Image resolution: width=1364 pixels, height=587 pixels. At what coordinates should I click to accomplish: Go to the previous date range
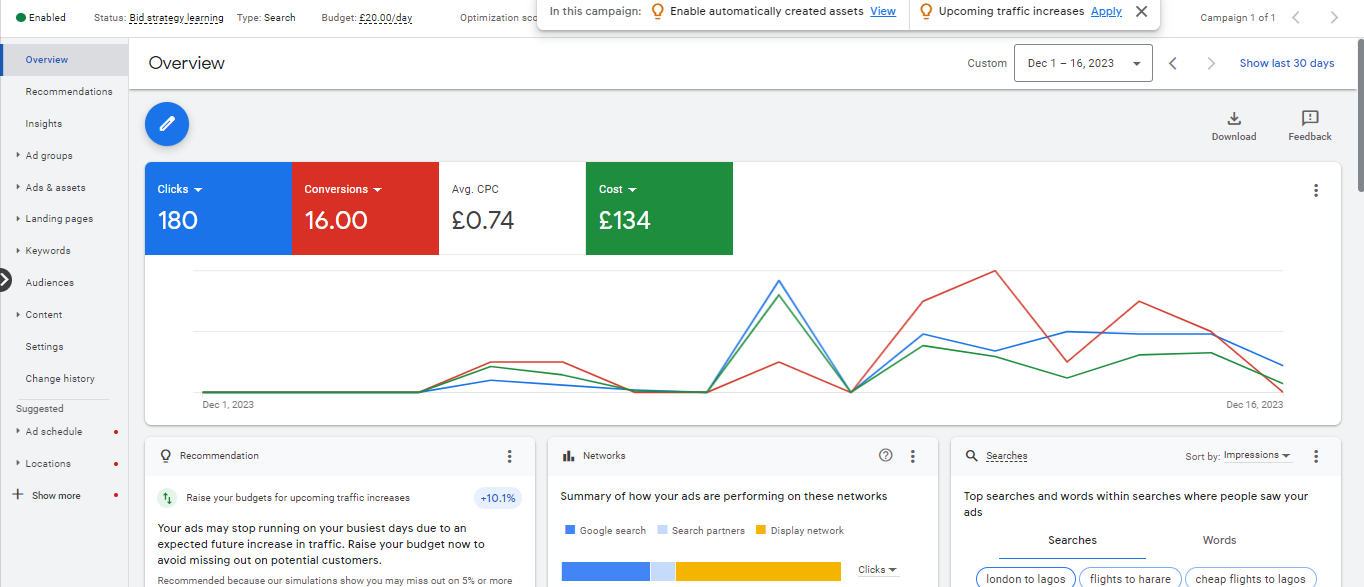1173,63
